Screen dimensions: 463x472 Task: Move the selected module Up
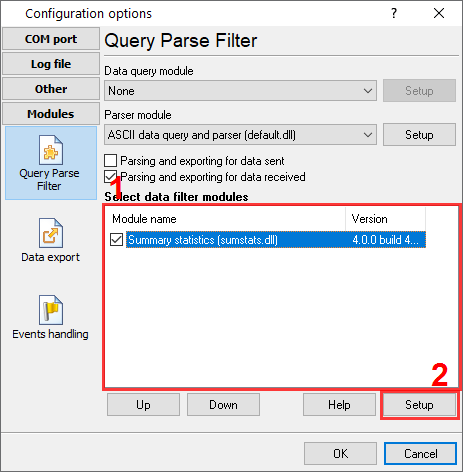(x=143, y=405)
